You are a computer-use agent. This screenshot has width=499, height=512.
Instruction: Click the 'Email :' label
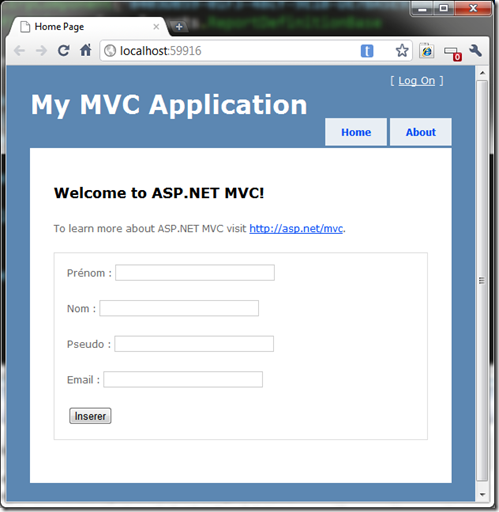pos(83,380)
